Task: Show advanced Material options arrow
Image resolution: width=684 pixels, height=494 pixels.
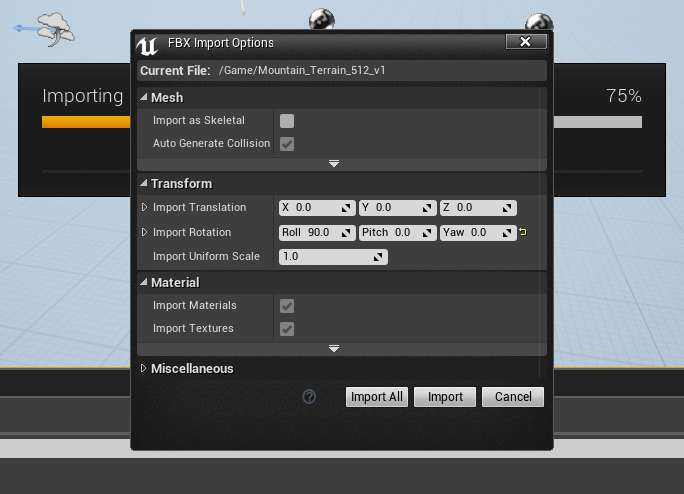Action: coord(334,349)
